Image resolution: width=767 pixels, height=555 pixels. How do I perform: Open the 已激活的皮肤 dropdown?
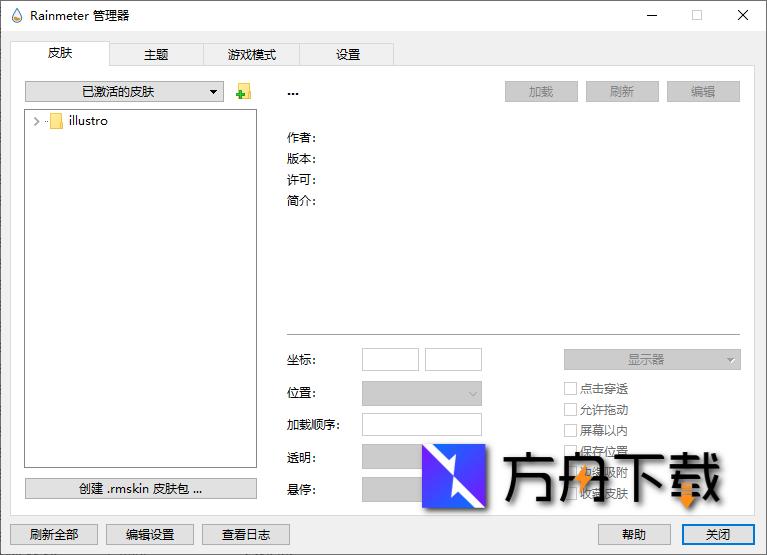click(124, 91)
